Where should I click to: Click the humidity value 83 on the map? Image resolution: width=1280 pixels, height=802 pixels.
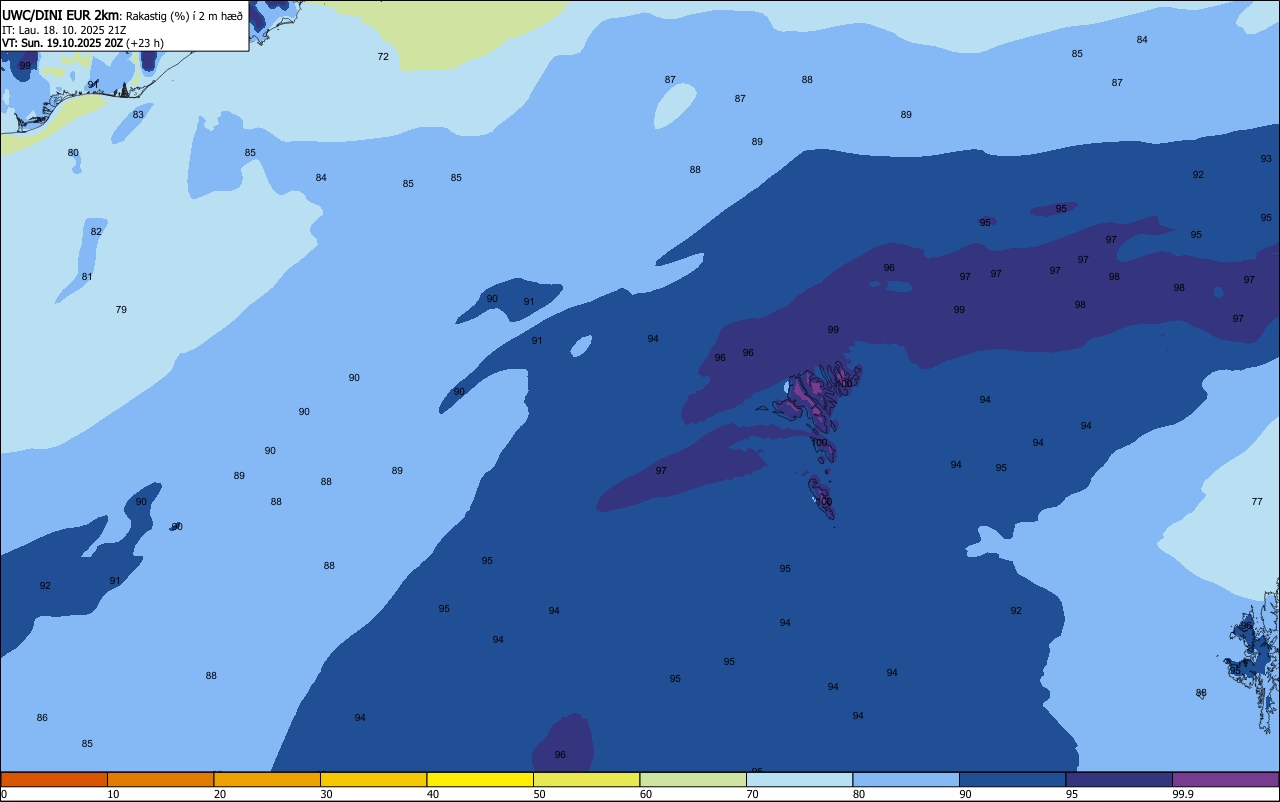(138, 115)
